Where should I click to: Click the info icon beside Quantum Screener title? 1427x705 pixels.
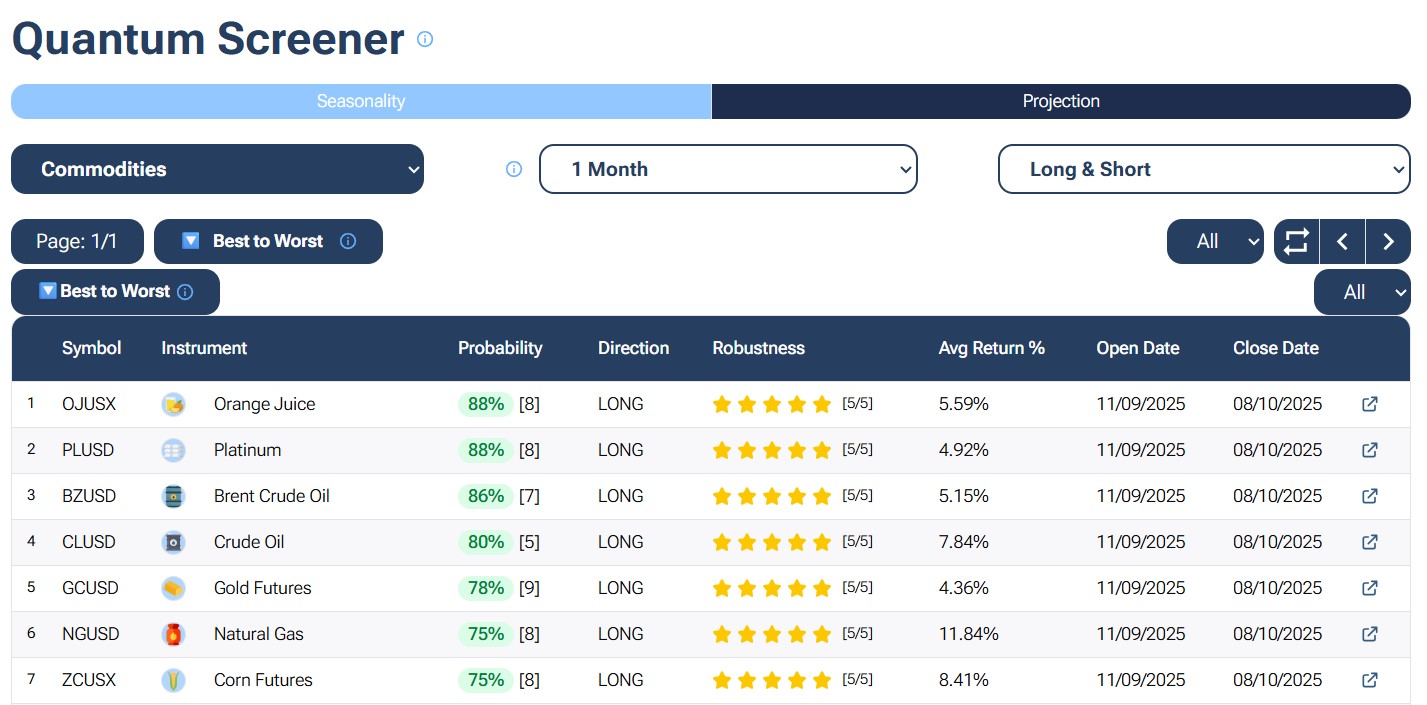tap(425, 39)
